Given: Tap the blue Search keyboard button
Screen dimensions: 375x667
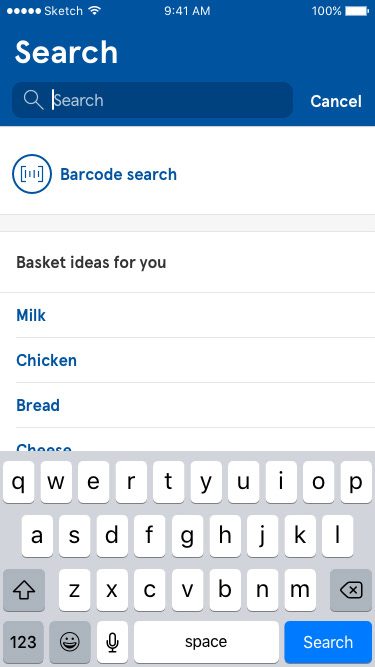Looking at the screenshot, I should click(328, 642).
